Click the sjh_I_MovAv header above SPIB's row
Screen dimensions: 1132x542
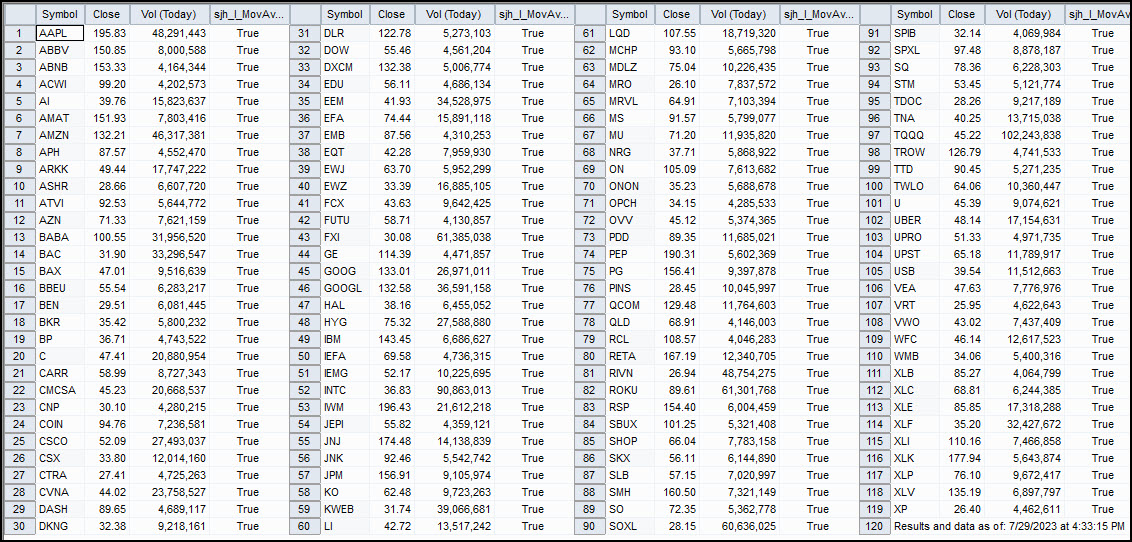pyautogui.click(x=1098, y=14)
